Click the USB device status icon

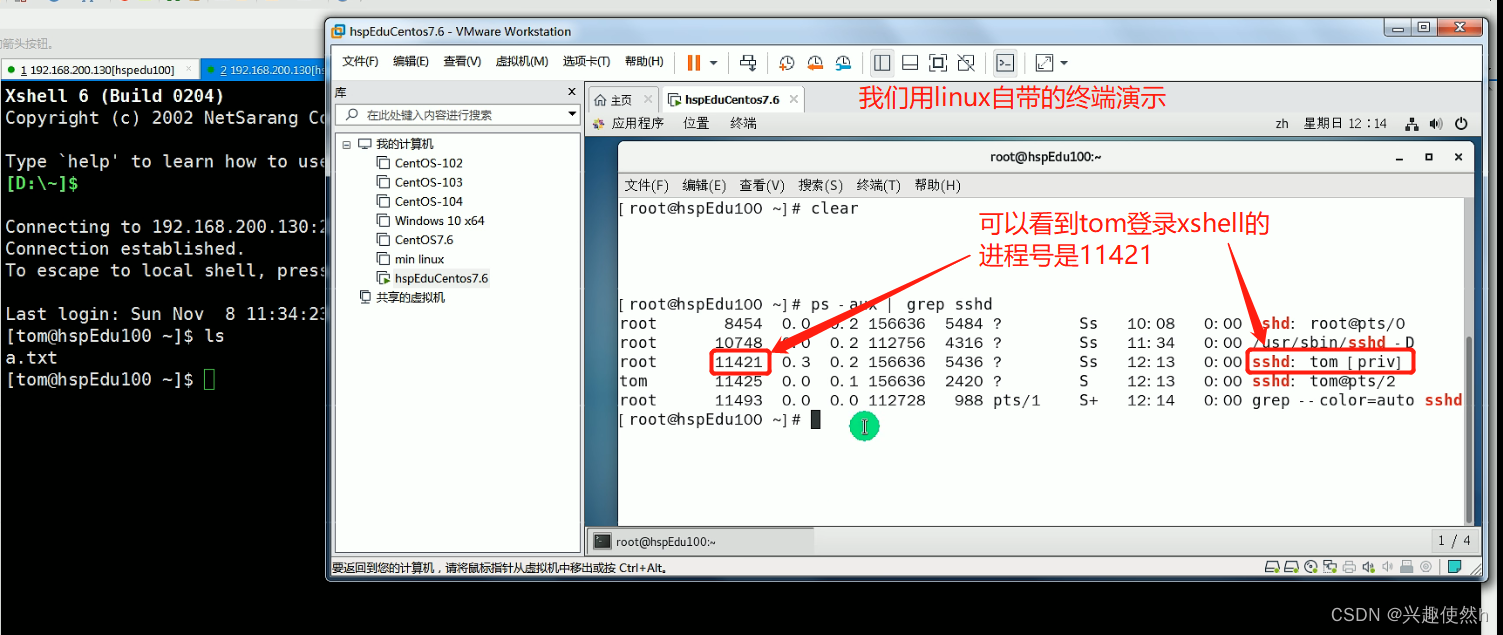[x=1405, y=566]
